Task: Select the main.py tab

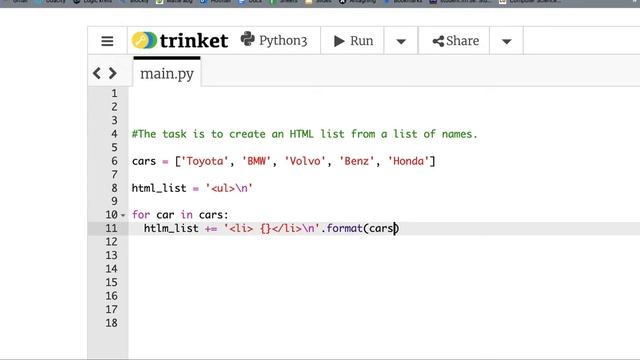Action: click(x=167, y=73)
